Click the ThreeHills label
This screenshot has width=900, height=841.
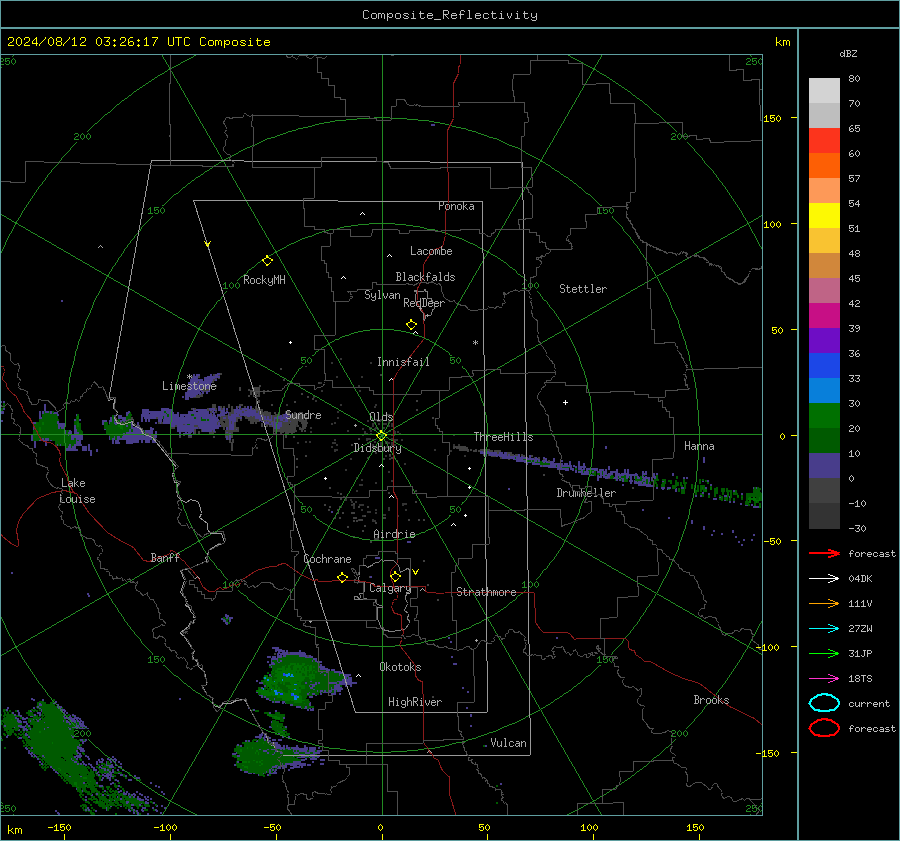503,437
